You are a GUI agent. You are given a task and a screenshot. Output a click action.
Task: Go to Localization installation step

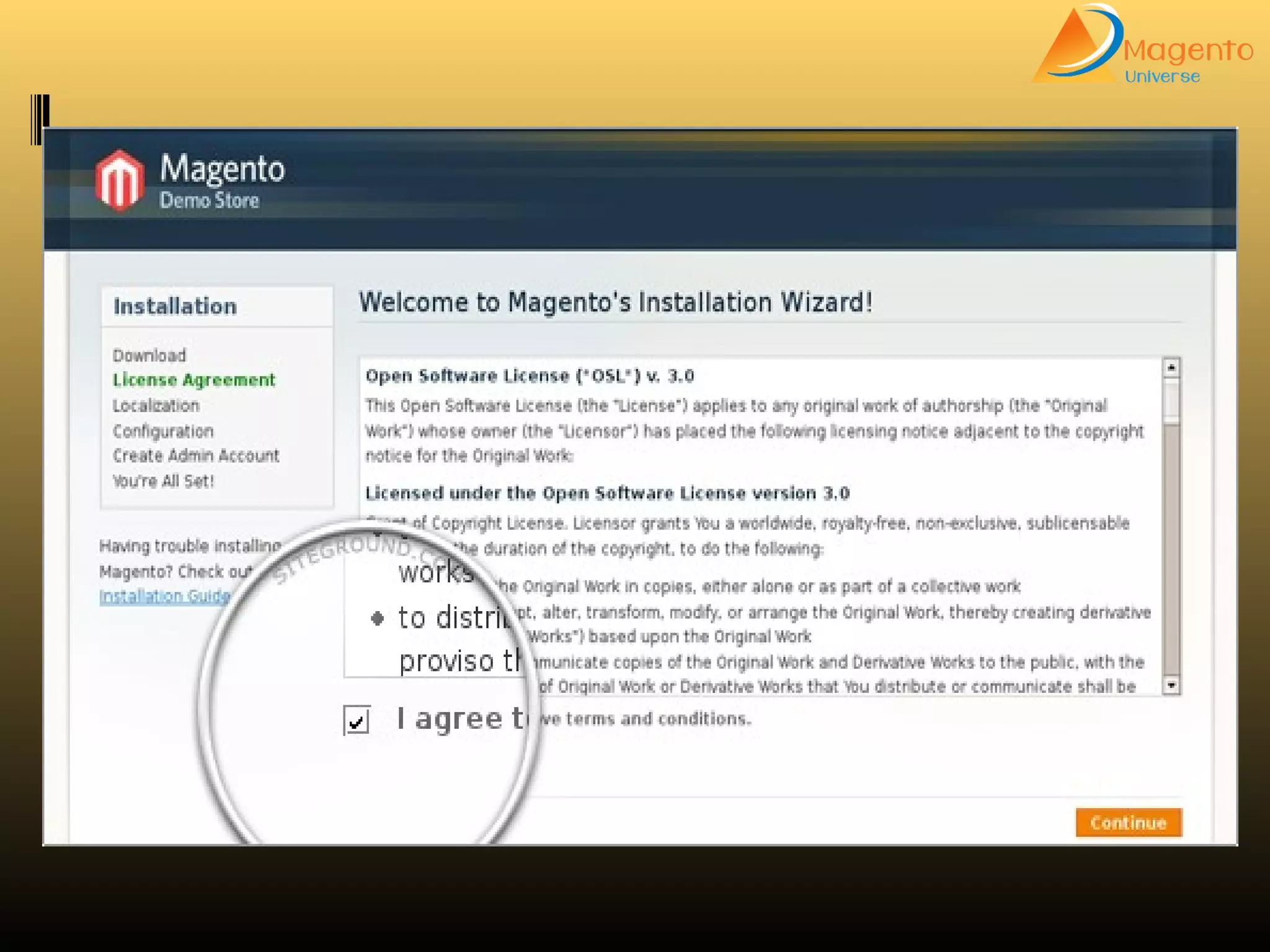click(x=156, y=406)
